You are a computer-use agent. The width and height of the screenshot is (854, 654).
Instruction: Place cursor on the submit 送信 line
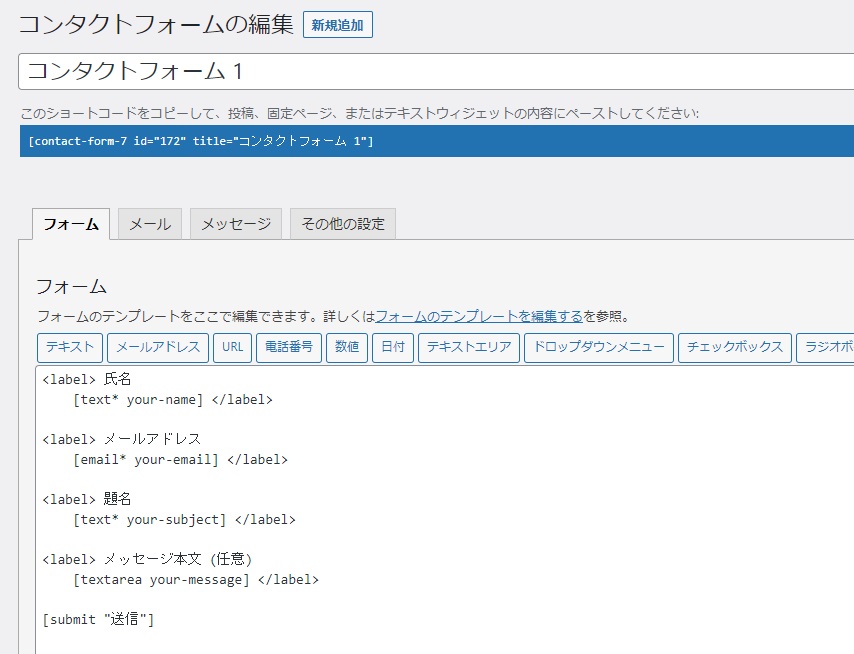[x=98, y=620]
